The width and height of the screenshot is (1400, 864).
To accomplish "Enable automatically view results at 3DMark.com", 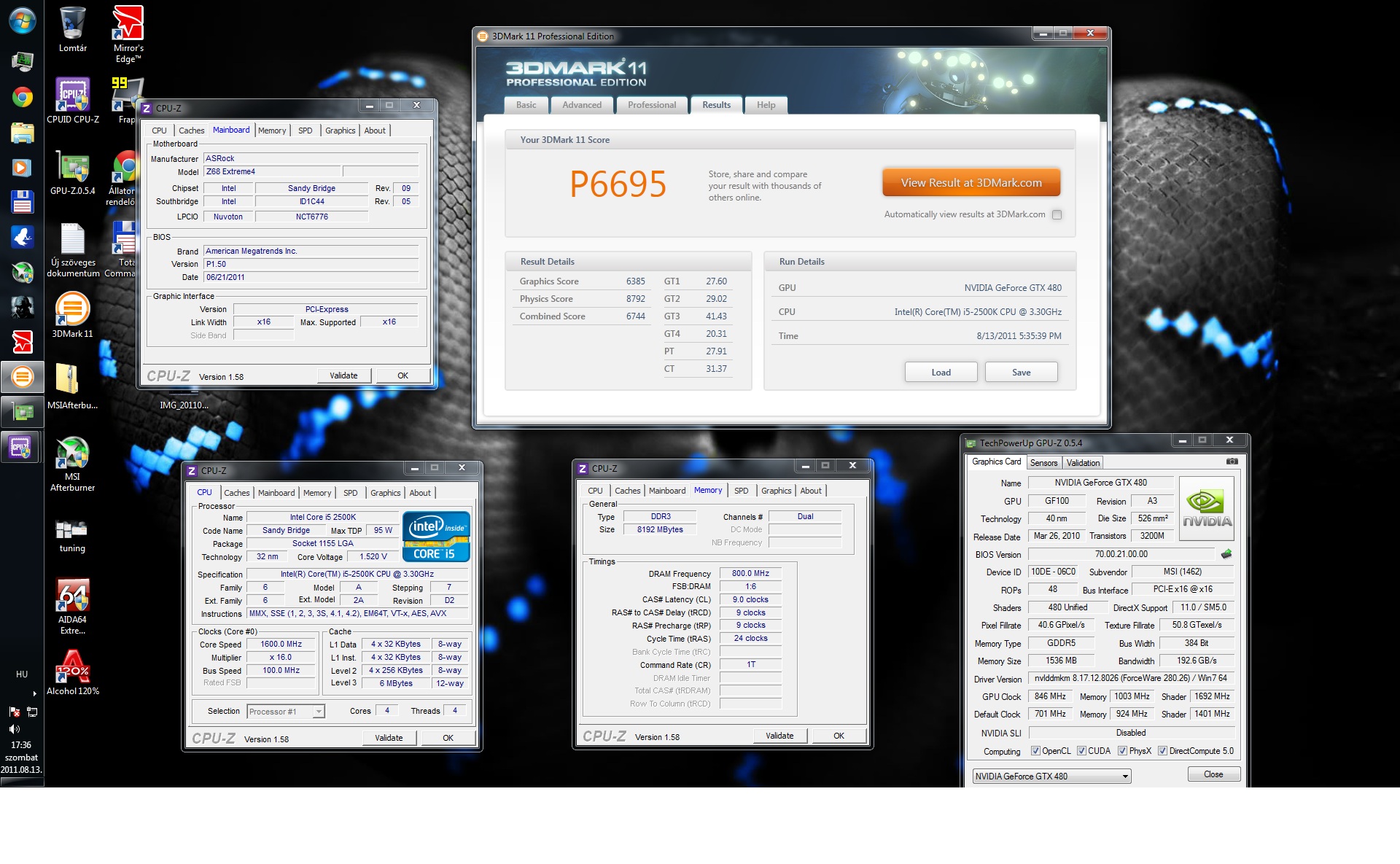I will coord(1057,214).
